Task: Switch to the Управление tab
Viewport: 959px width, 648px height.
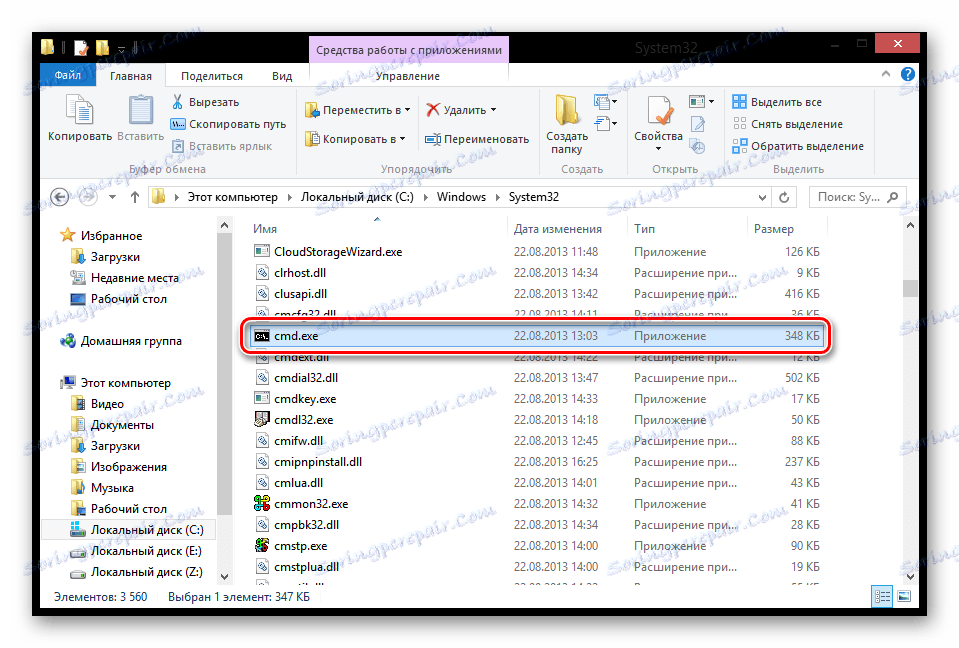Action: (408, 76)
